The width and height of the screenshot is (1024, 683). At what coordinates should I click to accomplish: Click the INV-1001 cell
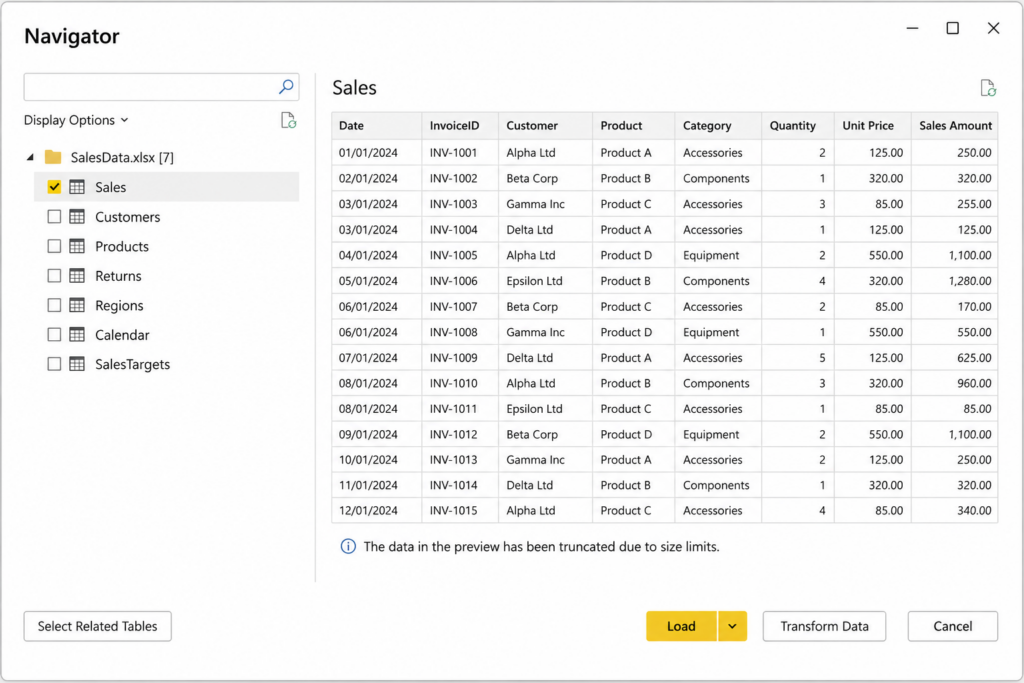click(x=460, y=153)
